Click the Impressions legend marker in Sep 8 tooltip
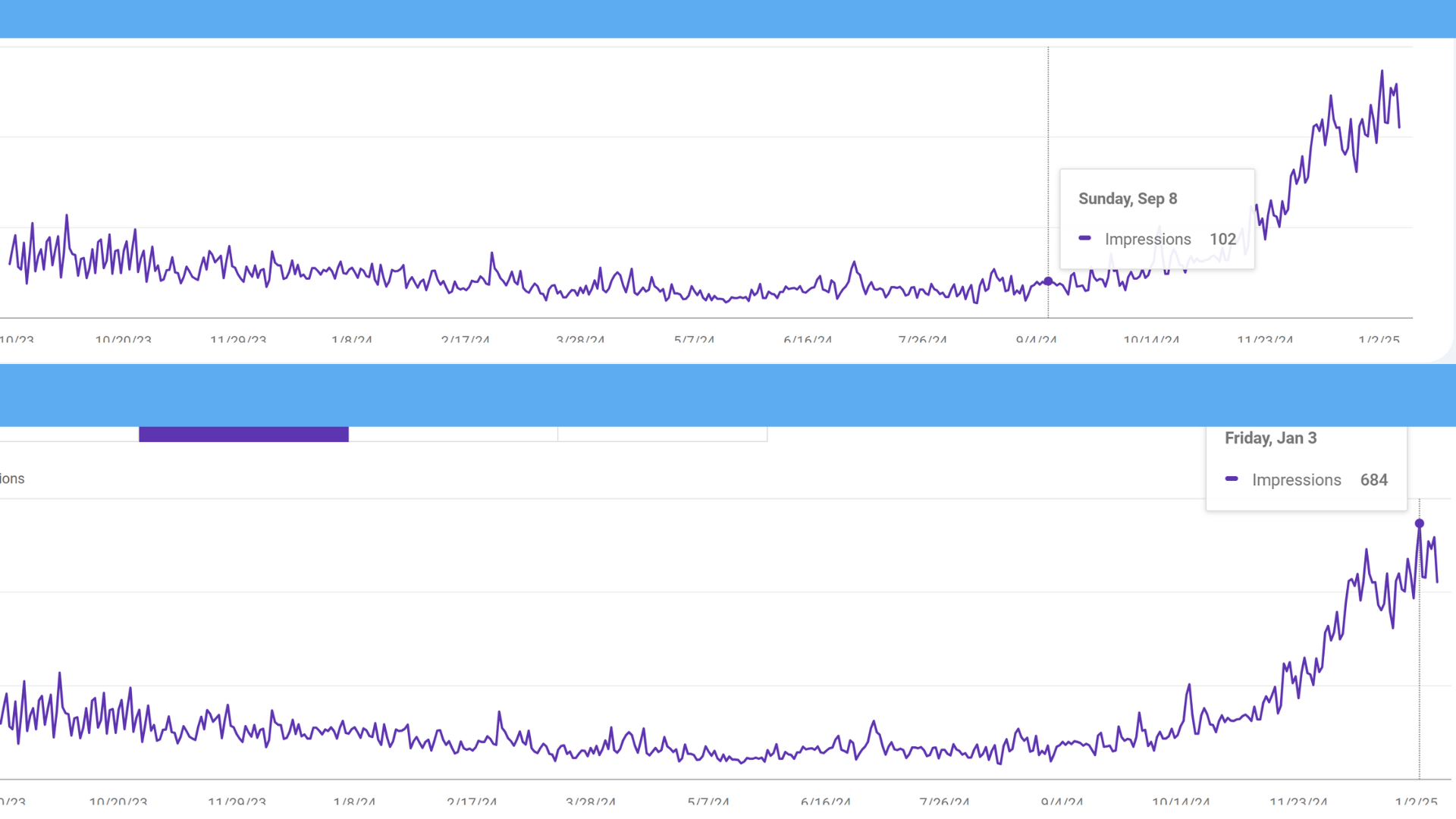1456x819 pixels. point(1084,238)
